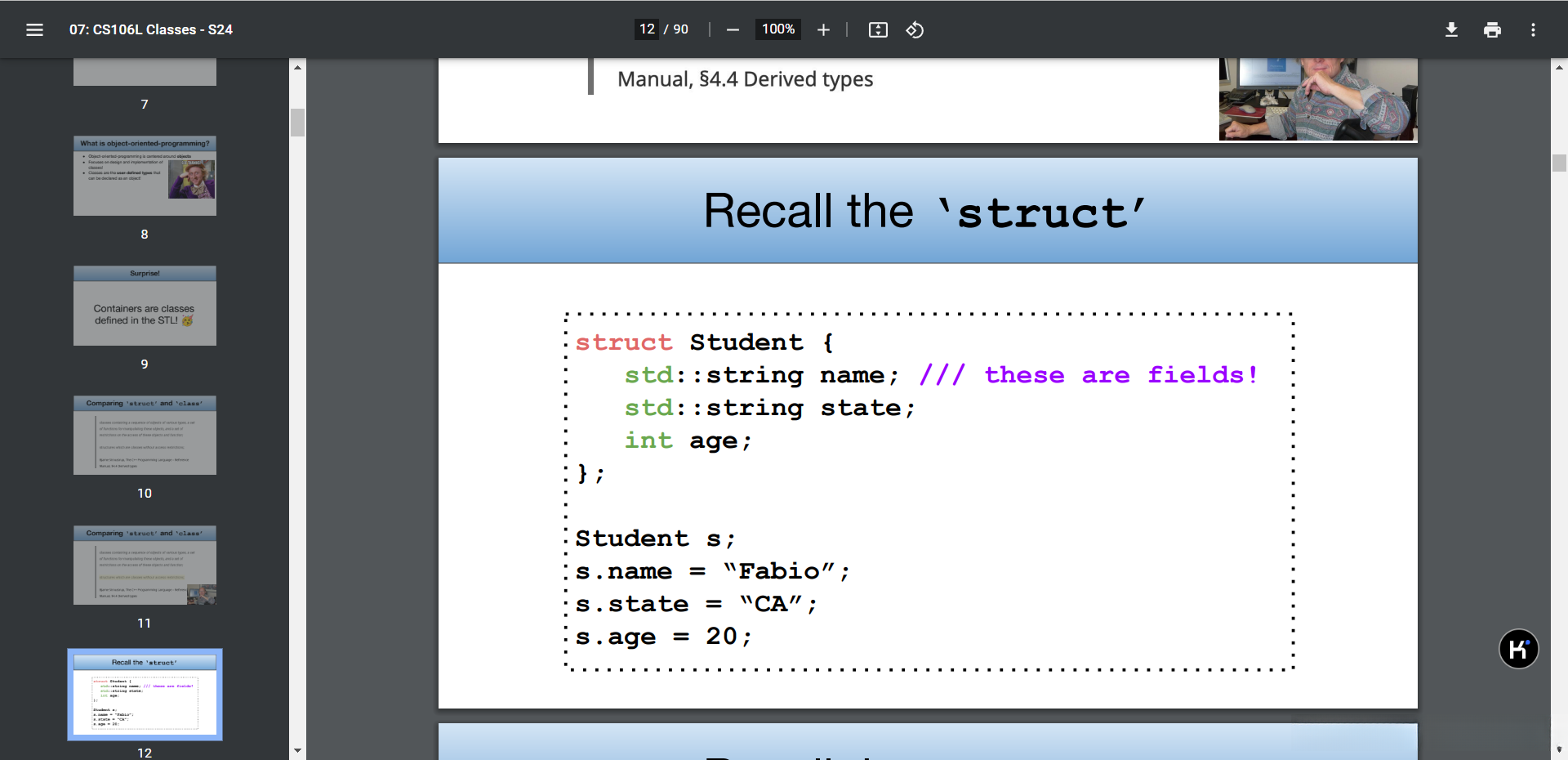Image resolution: width=1568 pixels, height=760 pixels.
Task: Click the "int age;" code line
Action: tap(688, 440)
